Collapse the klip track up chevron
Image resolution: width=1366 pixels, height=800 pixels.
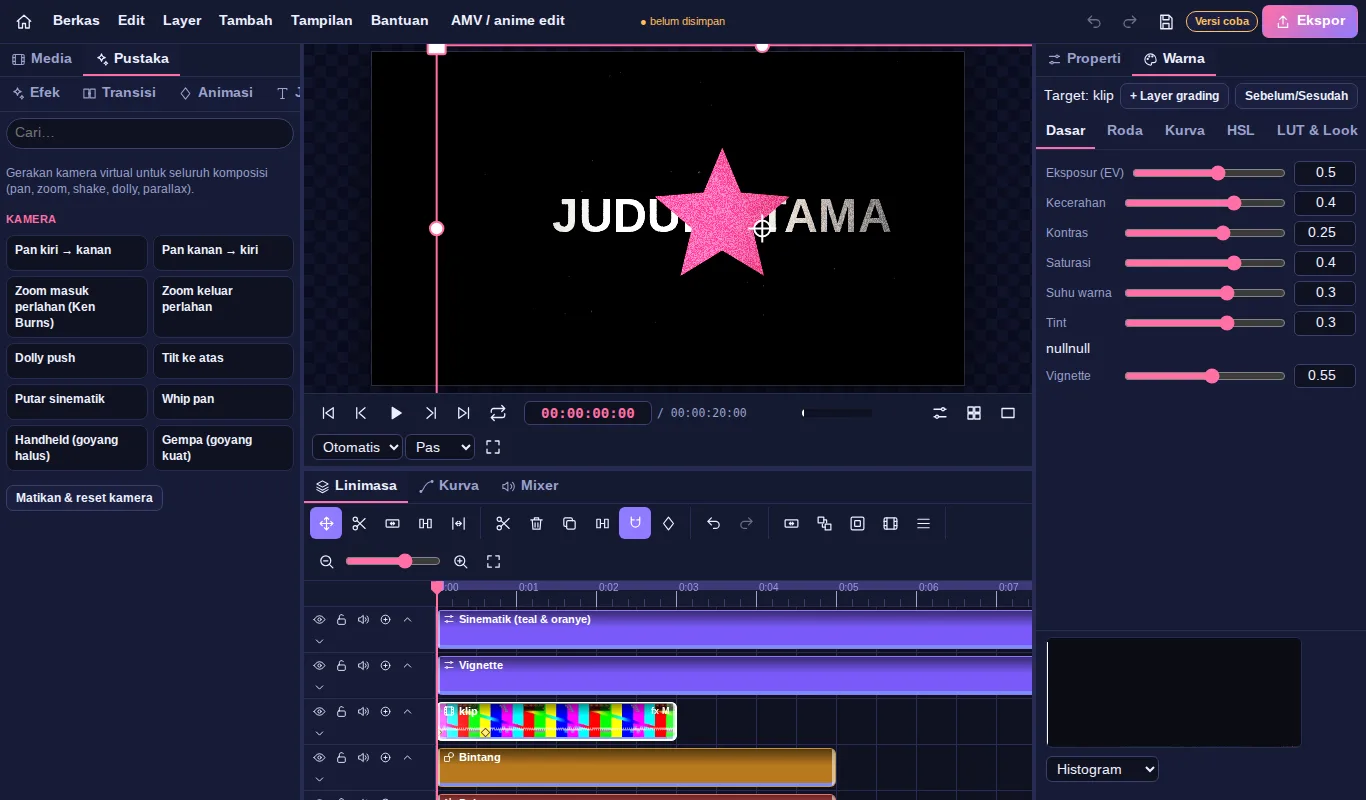(407, 712)
